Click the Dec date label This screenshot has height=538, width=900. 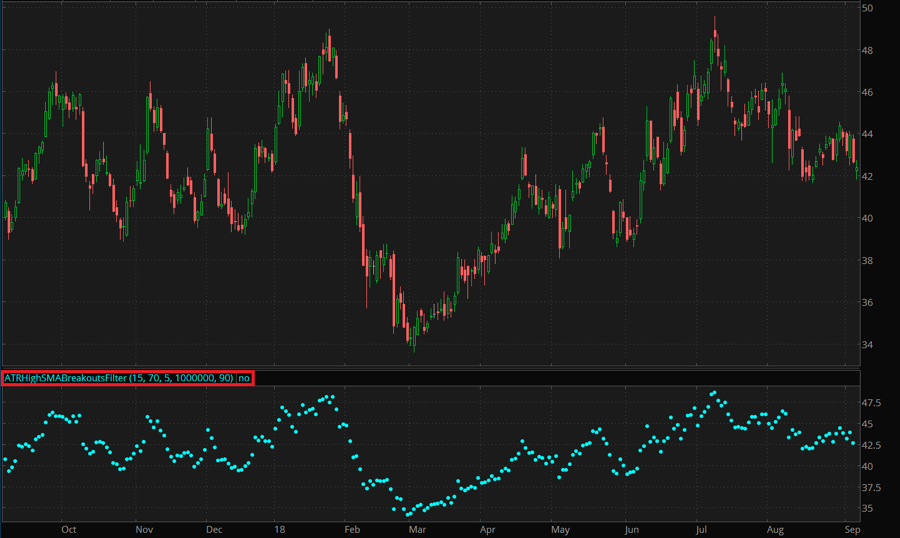pyautogui.click(x=213, y=527)
